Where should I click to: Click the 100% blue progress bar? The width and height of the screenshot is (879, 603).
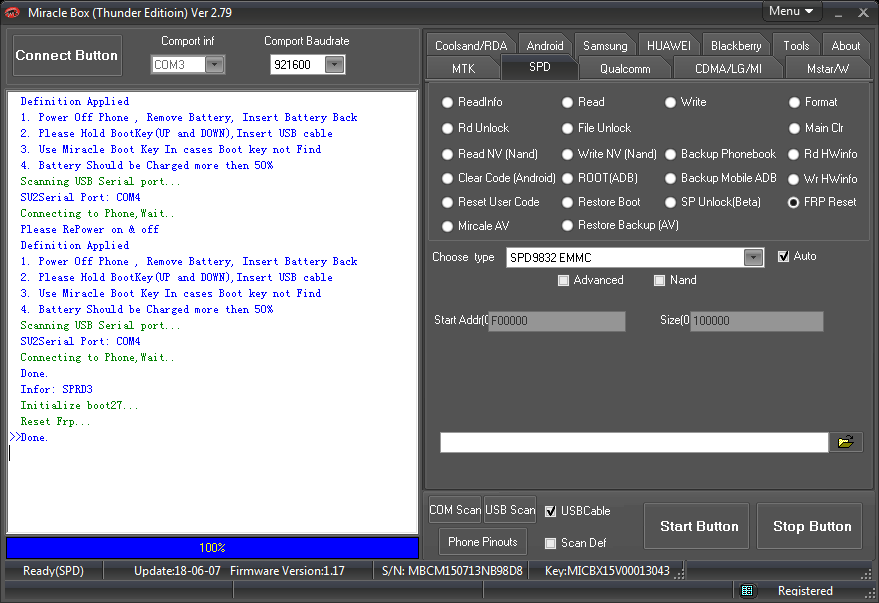[212, 548]
